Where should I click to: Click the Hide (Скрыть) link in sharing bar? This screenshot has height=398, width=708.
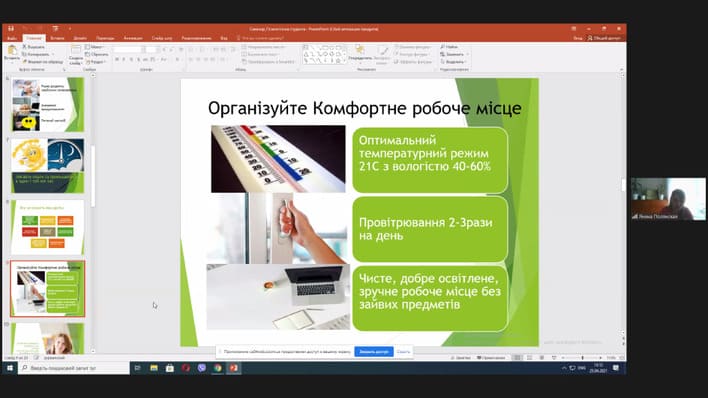pyautogui.click(x=403, y=351)
